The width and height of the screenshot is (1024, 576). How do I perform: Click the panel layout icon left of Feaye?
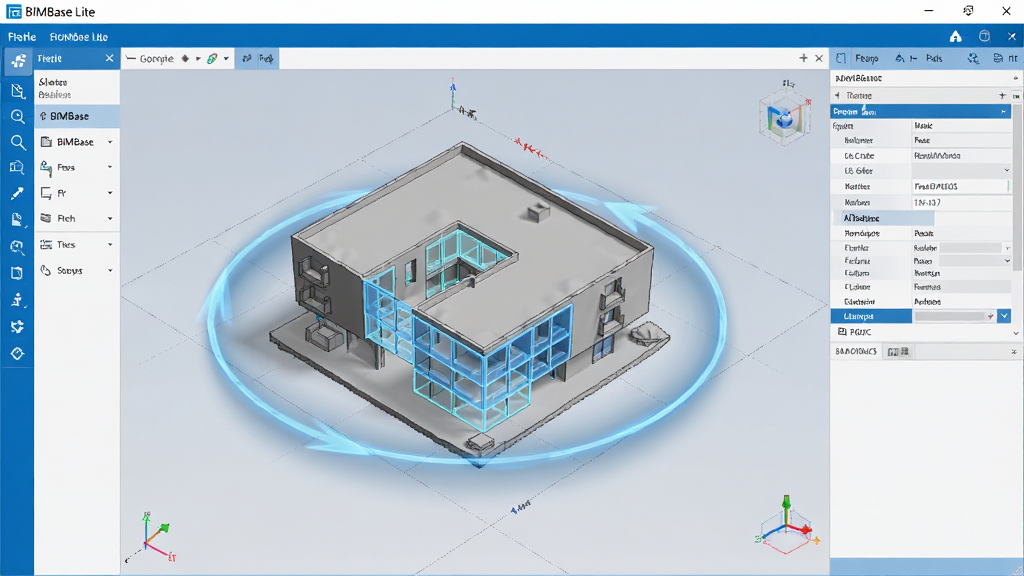841,58
